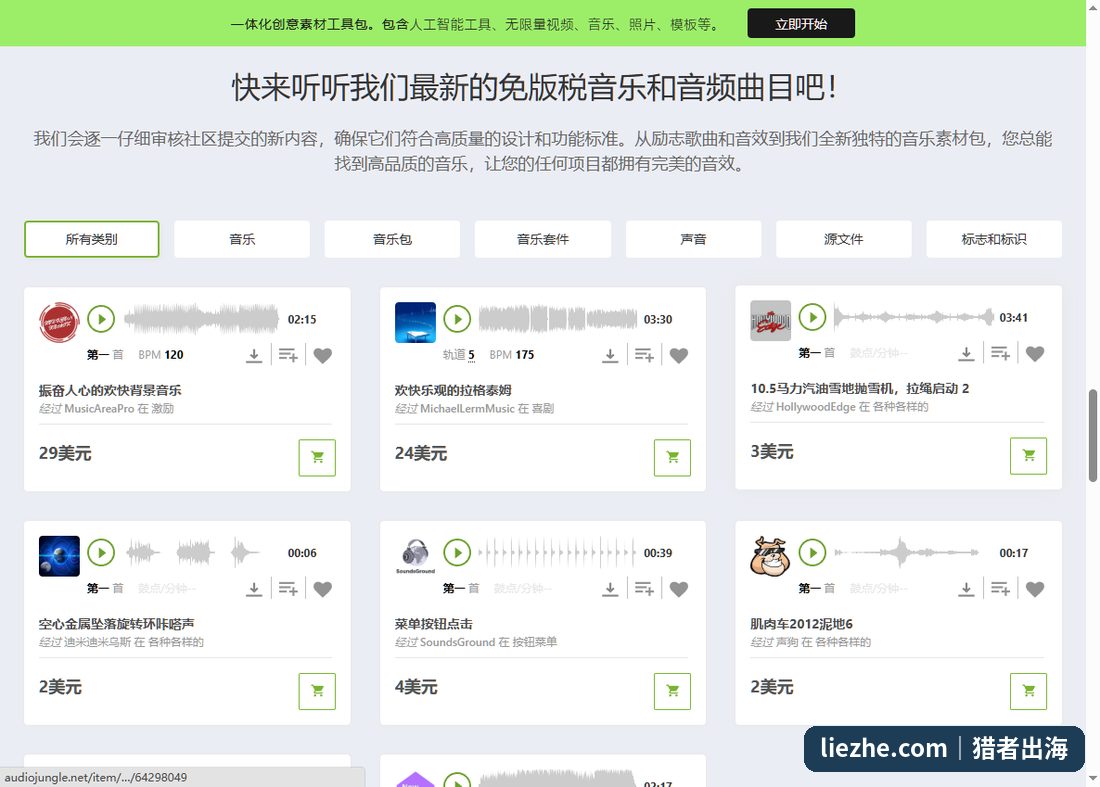Favorite the 欢快乐观的拉格泰姆 track
The image size is (1100, 787).
(679, 356)
